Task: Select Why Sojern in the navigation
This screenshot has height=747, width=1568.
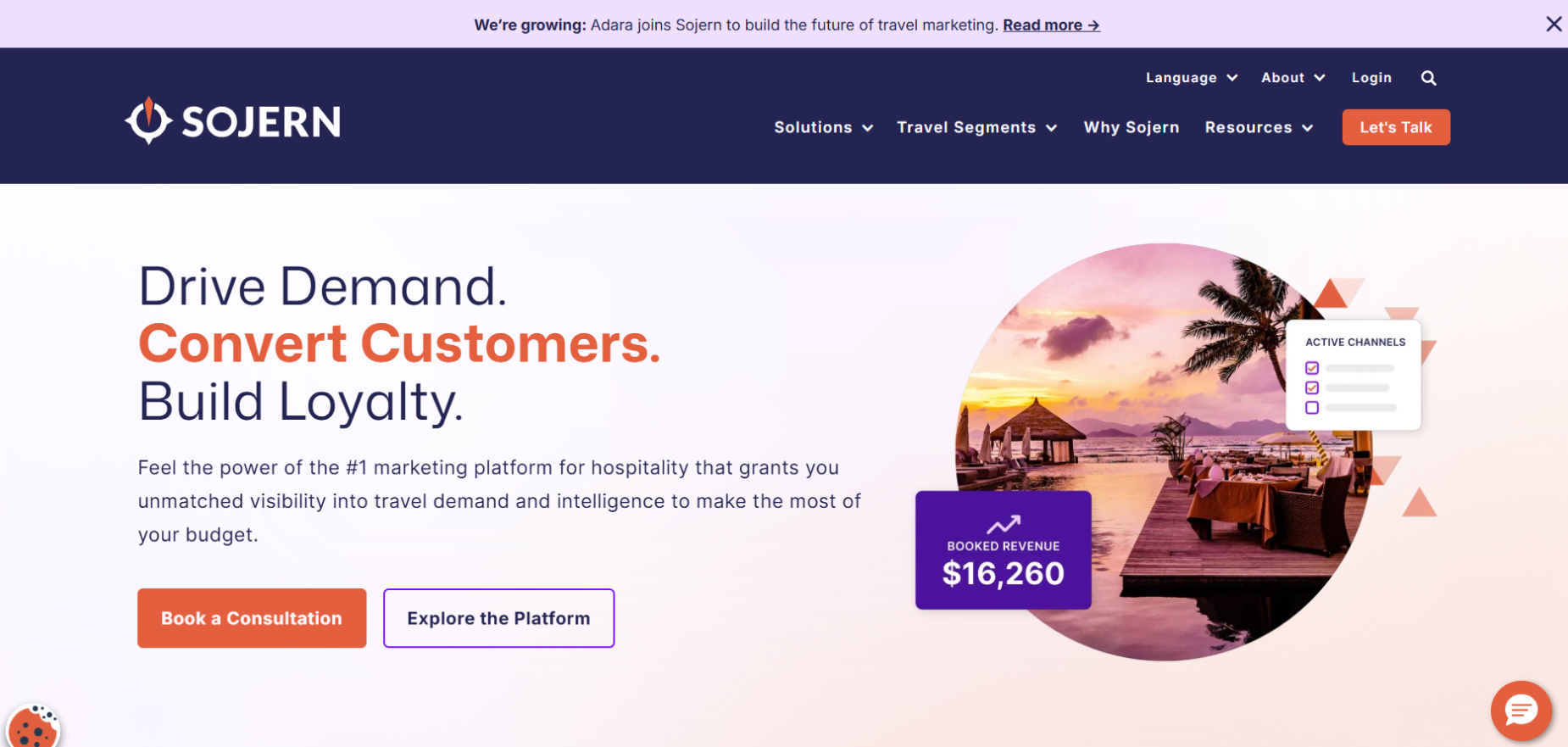Action: pyautogui.click(x=1132, y=127)
